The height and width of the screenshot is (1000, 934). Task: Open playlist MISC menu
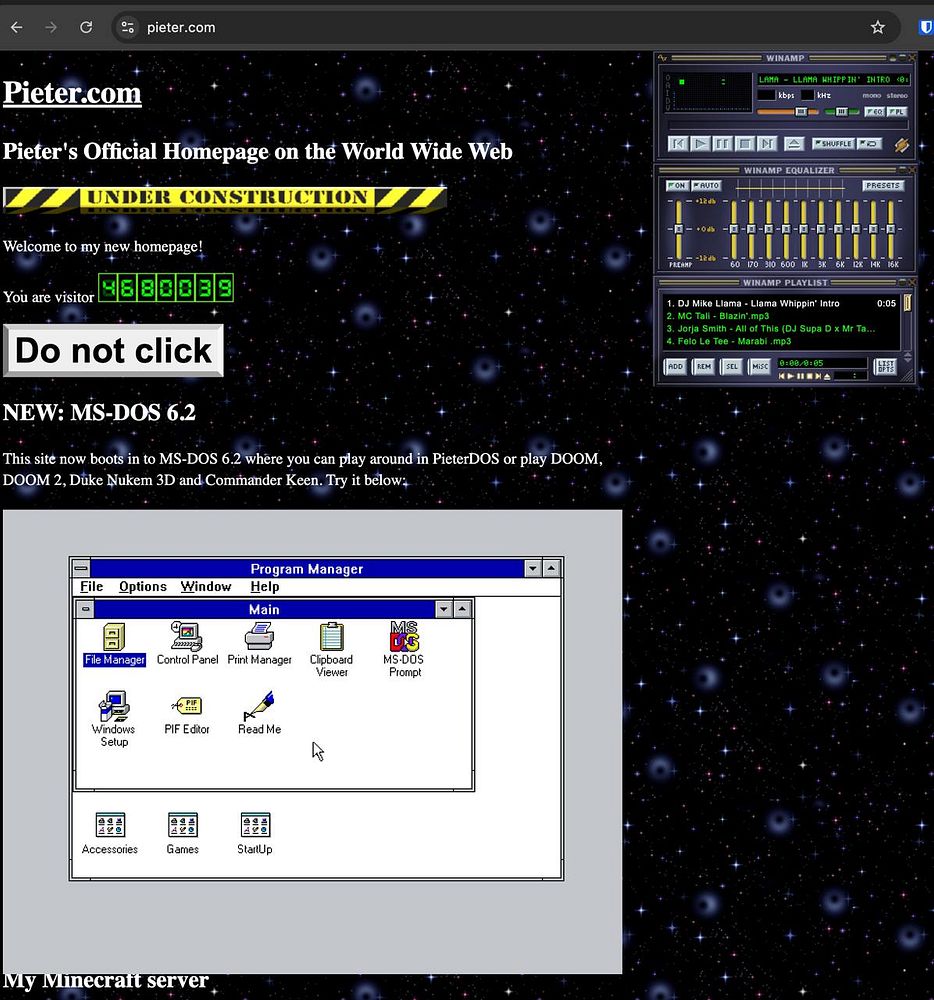click(760, 367)
